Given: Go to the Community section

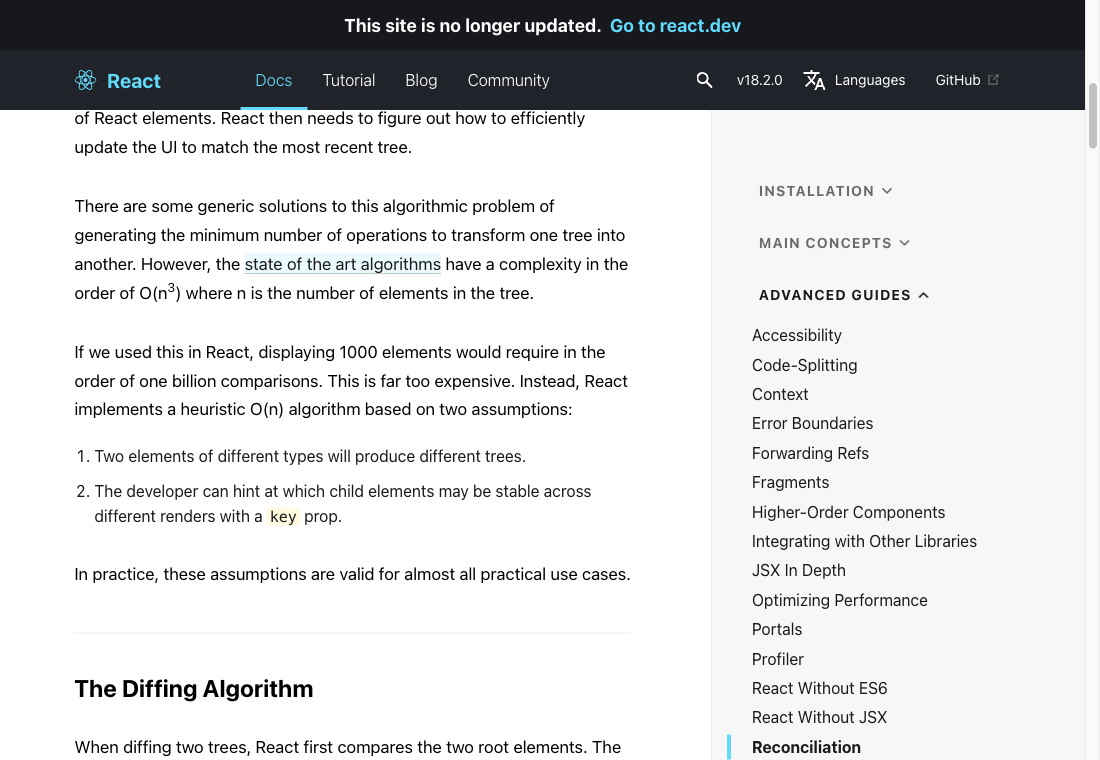Looking at the screenshot, I should click(x=509, y=80).
